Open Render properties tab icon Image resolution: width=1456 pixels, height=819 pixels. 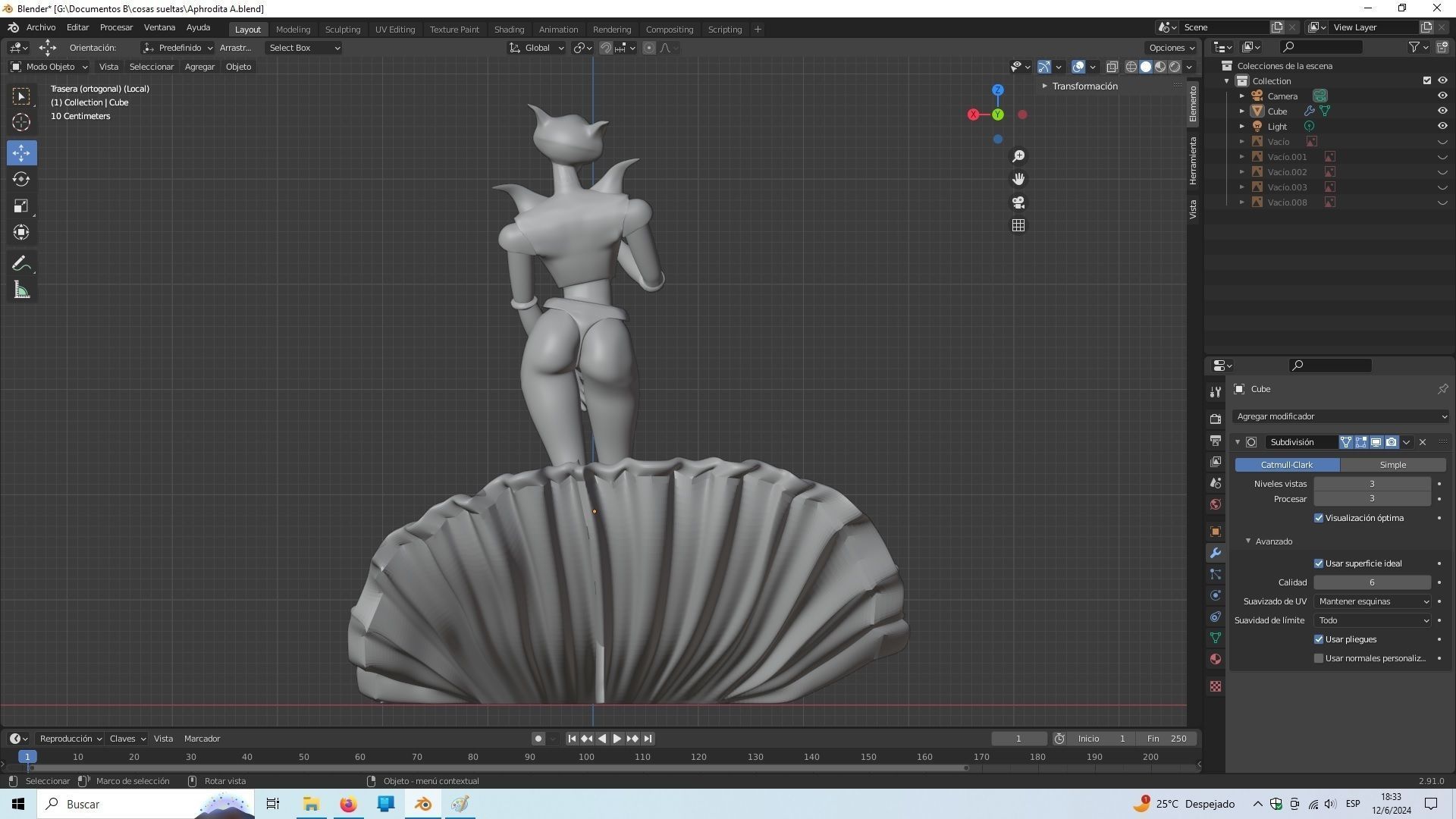point(1216,419)
